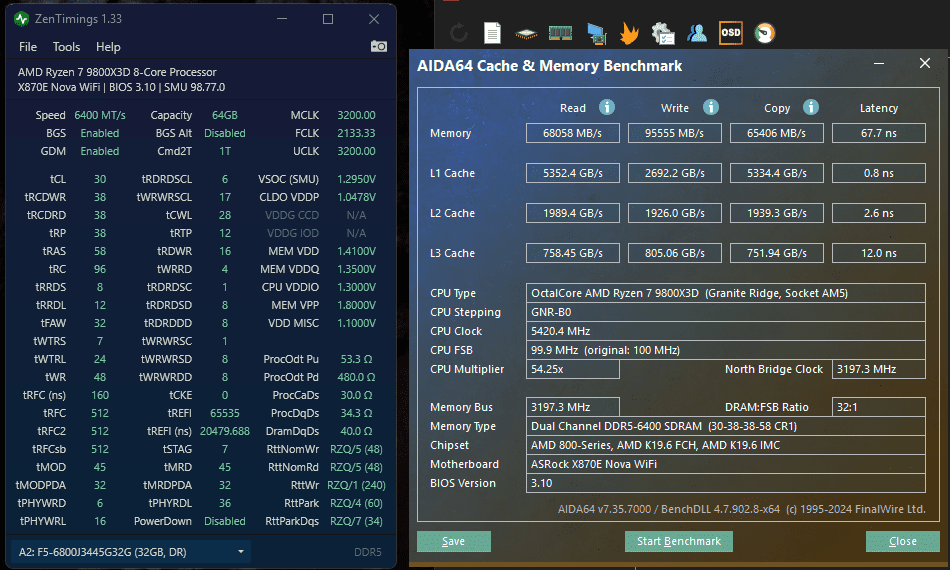
Task: Click the info icon next to Copy
Action: pos(811,107)
